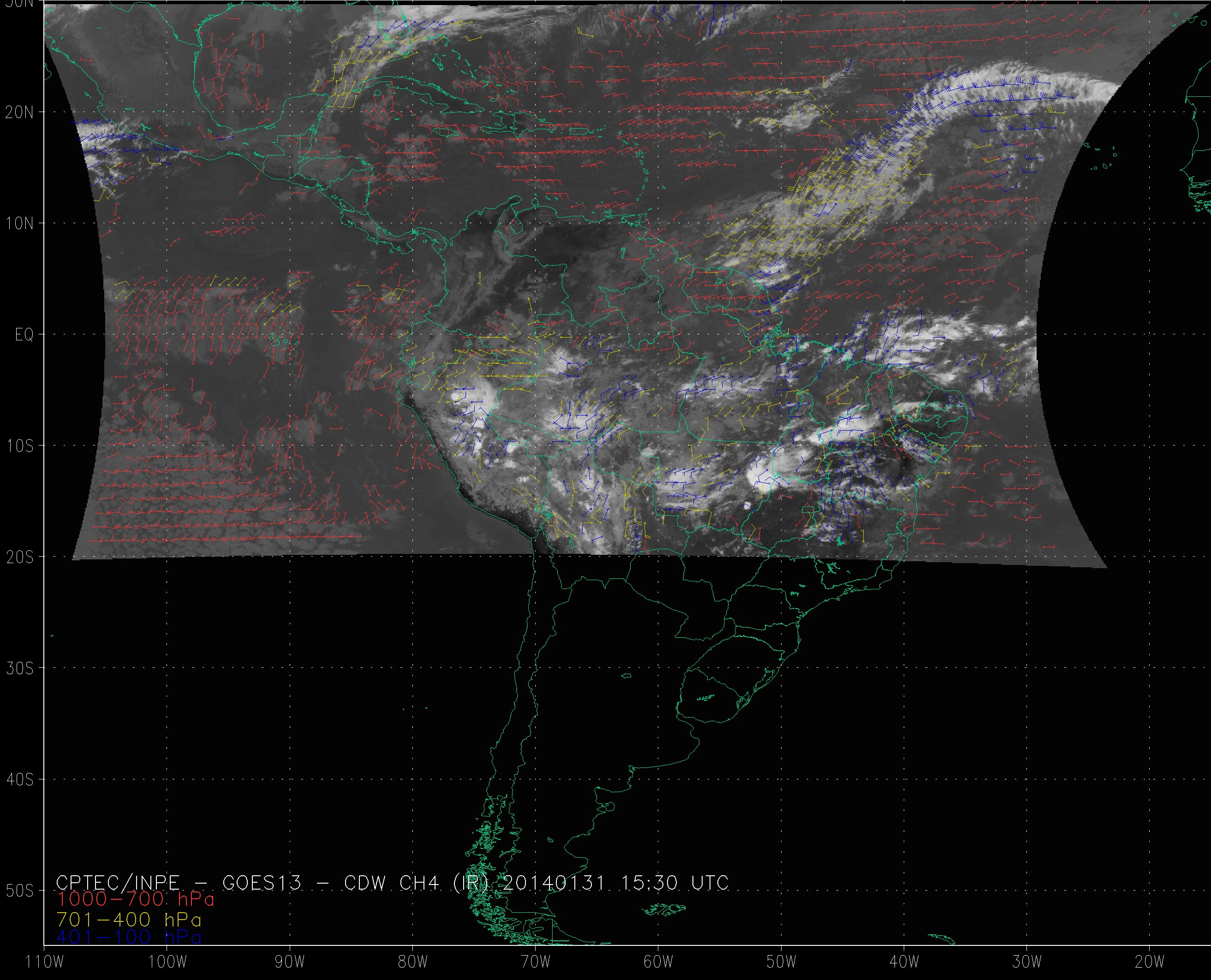The image size is (1211, 980).
Task: Click the 20S latitude axis label
Action: [x=20, y=557]
